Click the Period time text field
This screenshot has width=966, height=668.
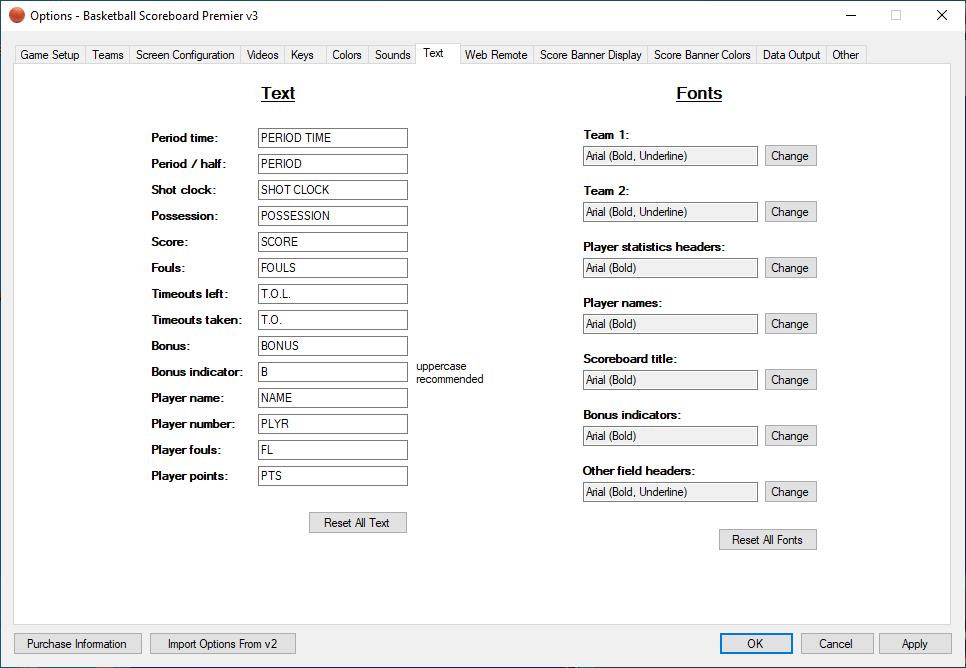pos(332,138)
